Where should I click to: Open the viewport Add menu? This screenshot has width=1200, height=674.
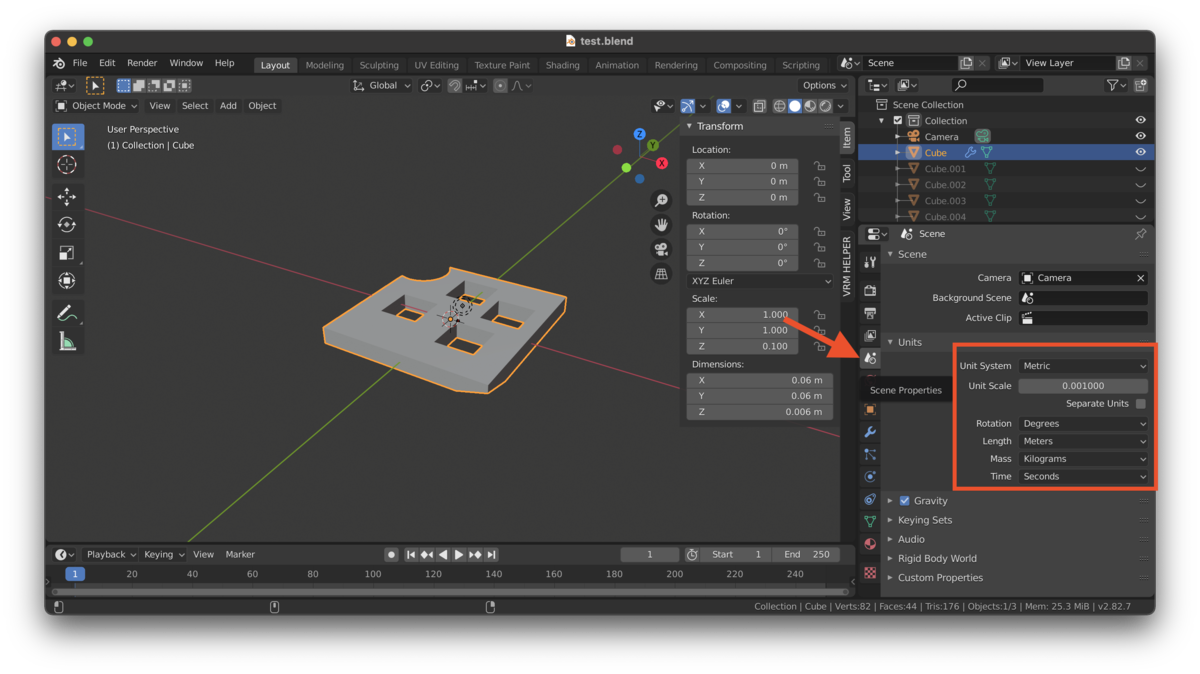(x=228, y=106)
